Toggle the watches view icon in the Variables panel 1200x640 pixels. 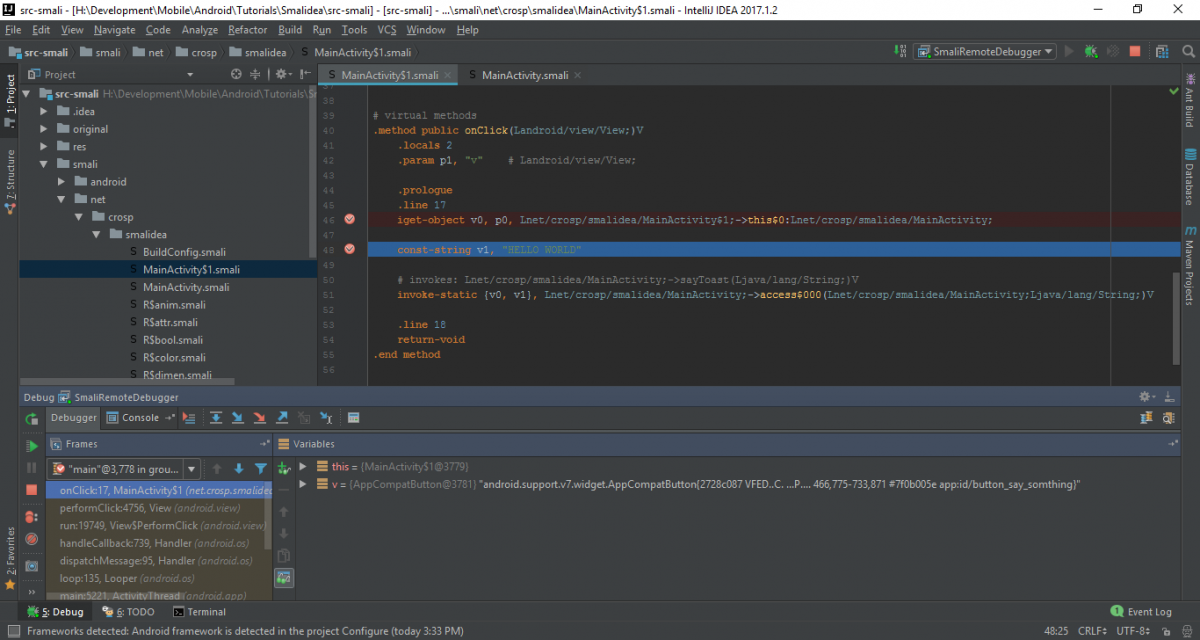tap(284, 577)
